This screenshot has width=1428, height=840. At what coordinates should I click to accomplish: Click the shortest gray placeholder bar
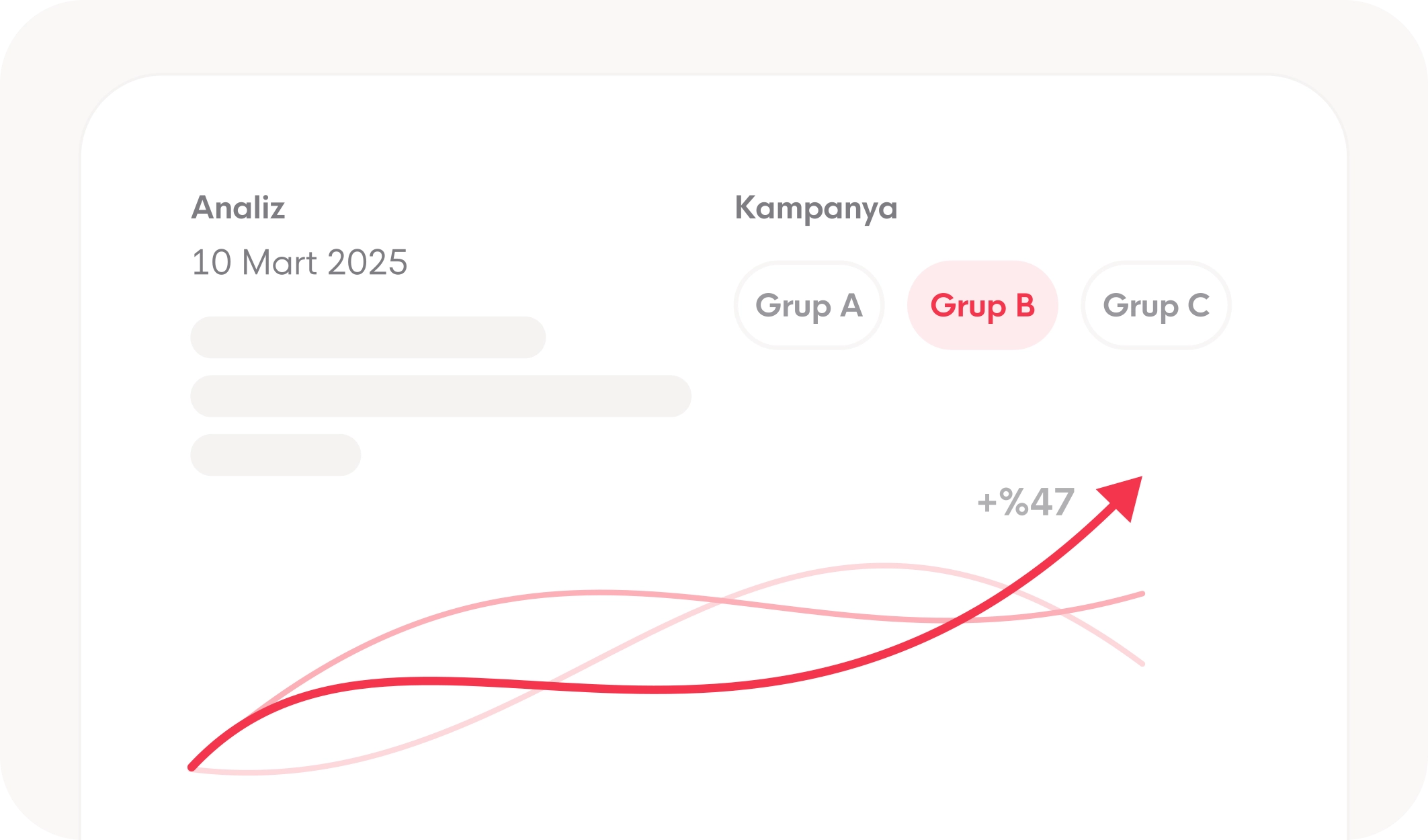[x=276, y=455]
